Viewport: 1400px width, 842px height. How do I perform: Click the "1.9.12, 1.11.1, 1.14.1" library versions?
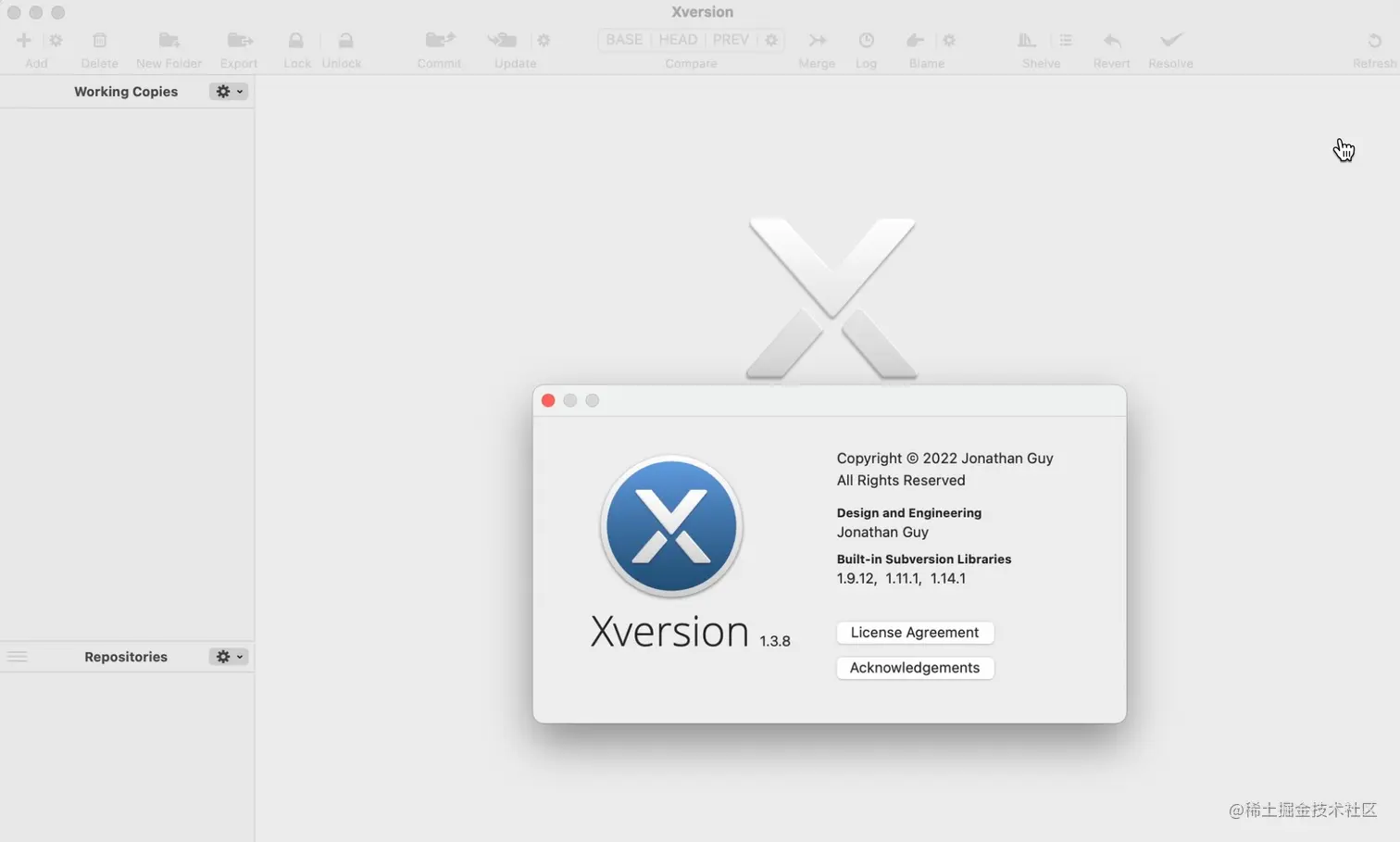click(x=901, y=578)
